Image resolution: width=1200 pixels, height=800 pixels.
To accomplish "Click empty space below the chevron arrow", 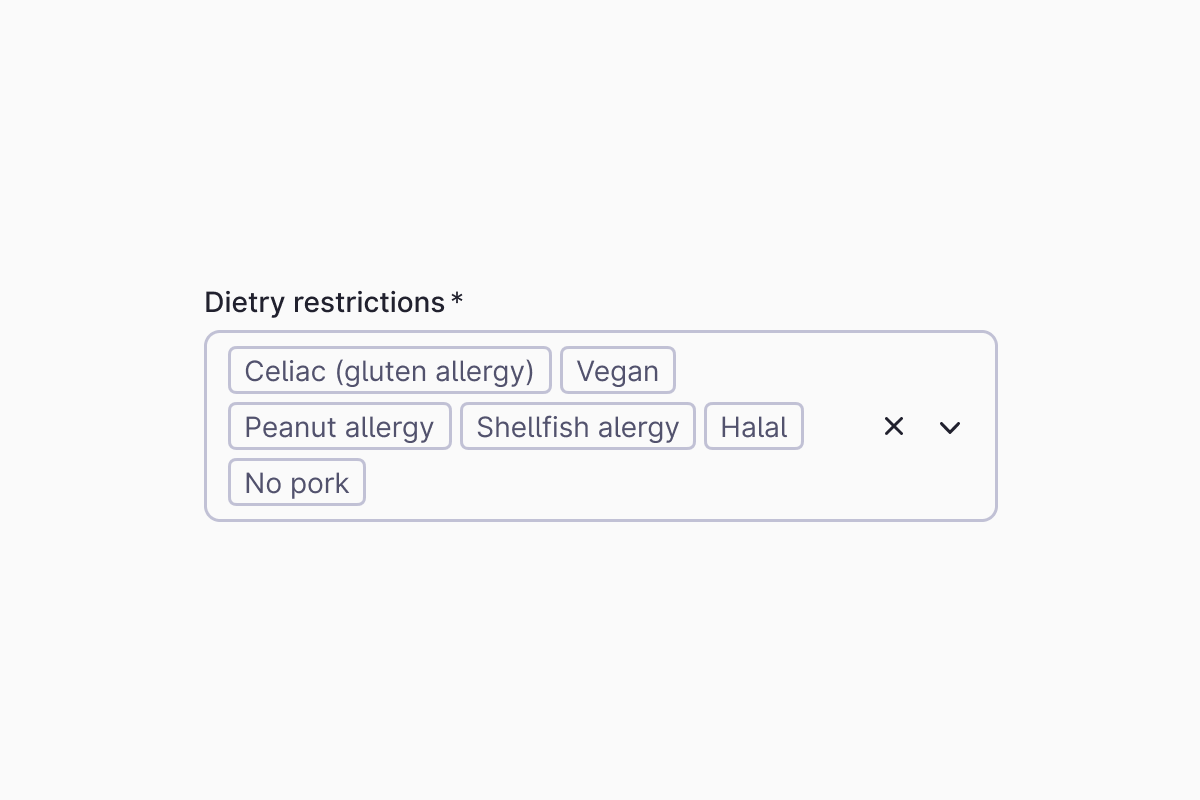I will tap(950, 485).
